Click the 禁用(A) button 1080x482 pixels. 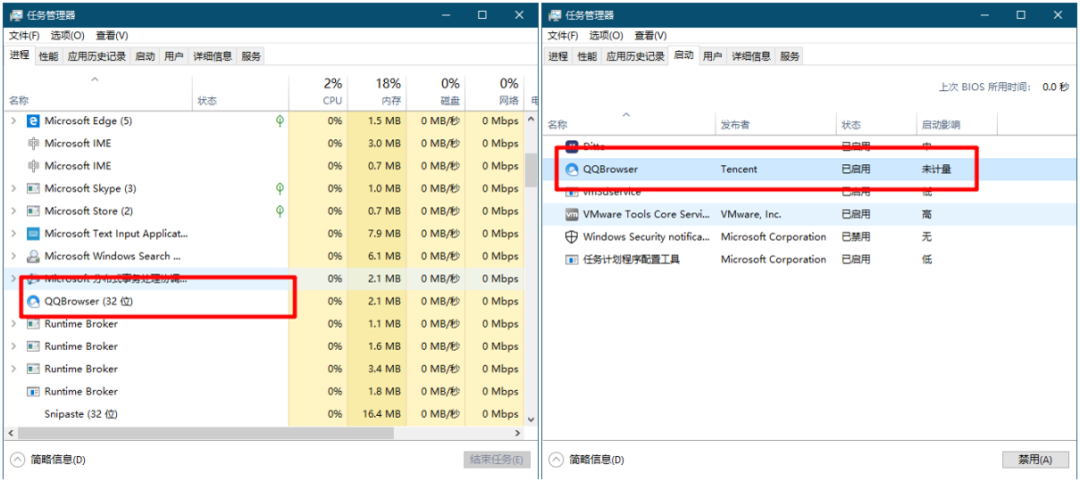(x=1035, y=459)
